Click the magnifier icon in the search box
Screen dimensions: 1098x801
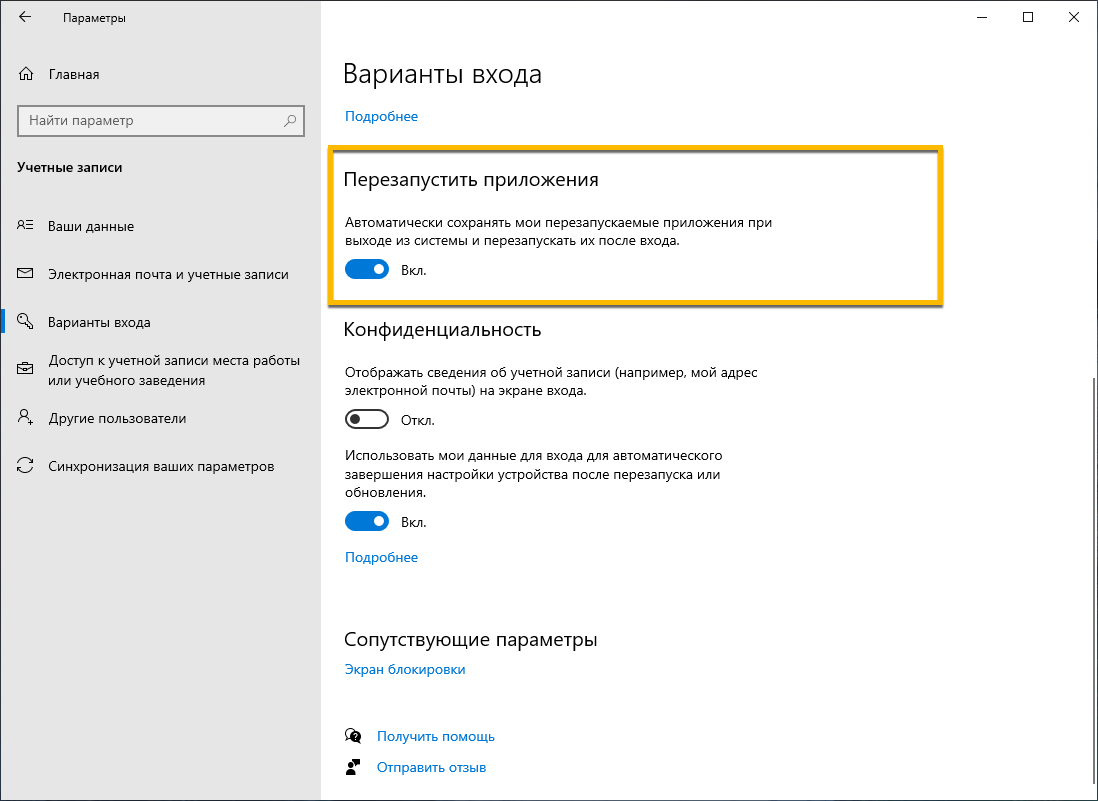click(x=289, y=120)
